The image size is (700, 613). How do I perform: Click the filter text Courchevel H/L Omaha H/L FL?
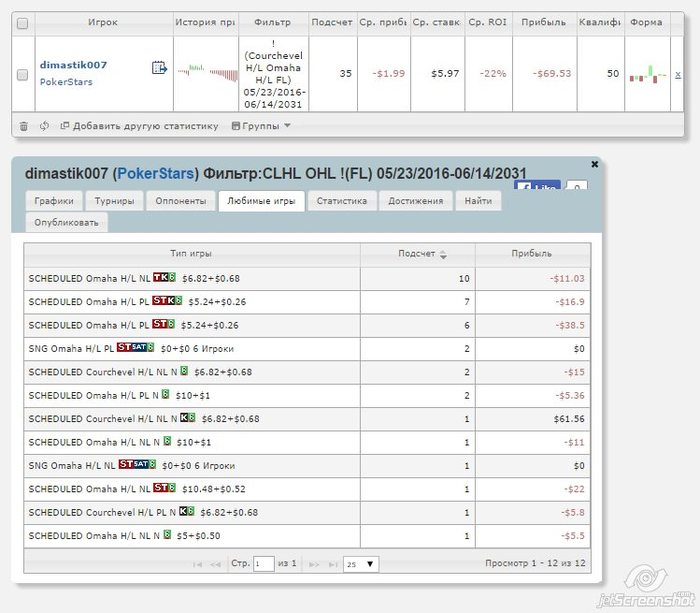(274, 68)
